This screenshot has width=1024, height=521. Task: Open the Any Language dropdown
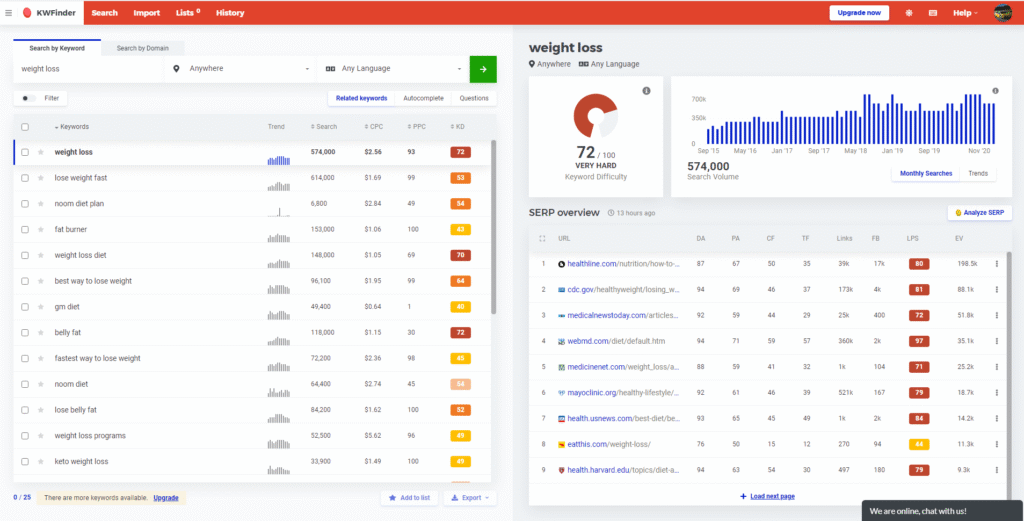393,69
